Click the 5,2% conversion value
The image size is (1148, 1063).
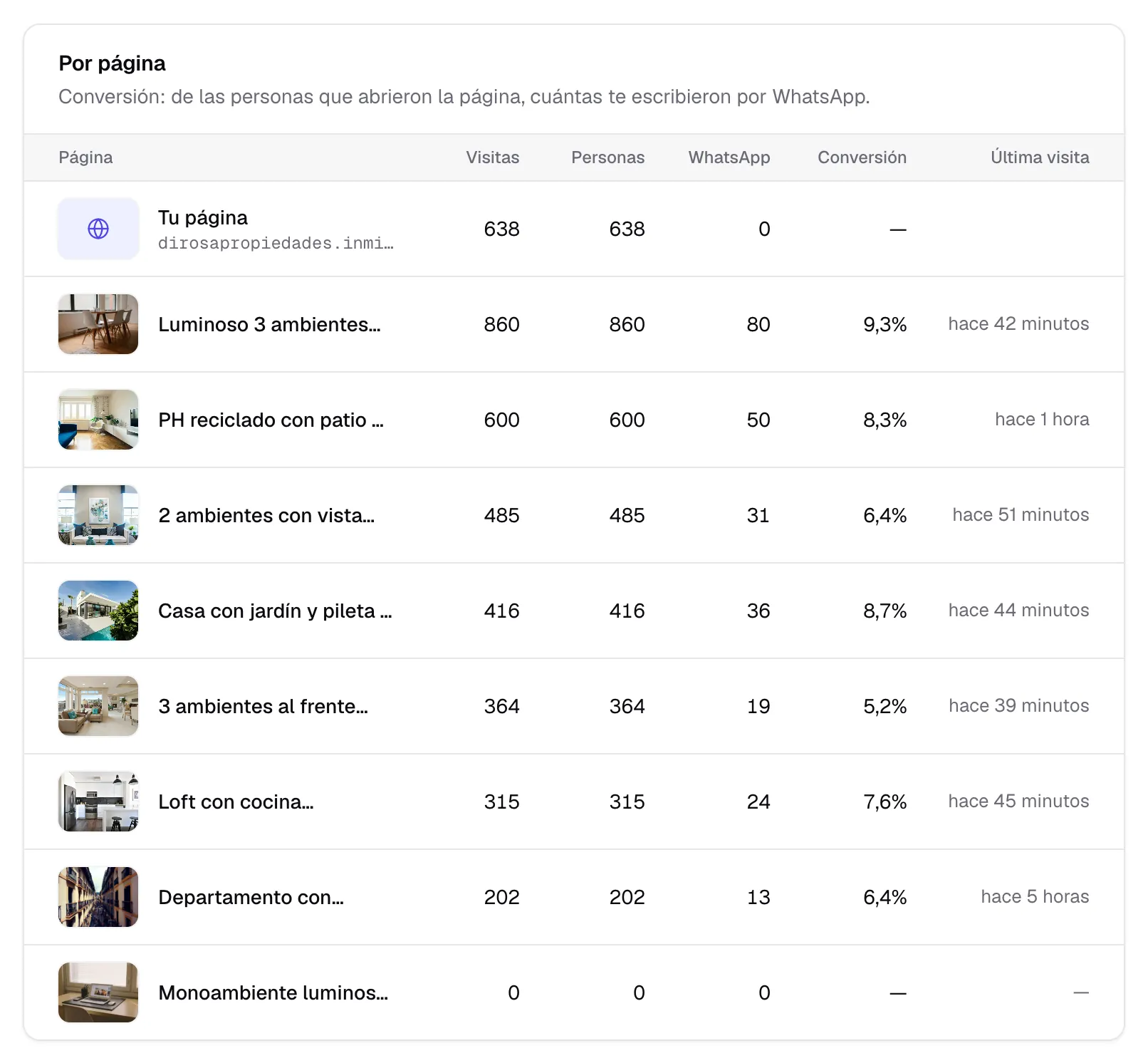[x=885, y=706]
